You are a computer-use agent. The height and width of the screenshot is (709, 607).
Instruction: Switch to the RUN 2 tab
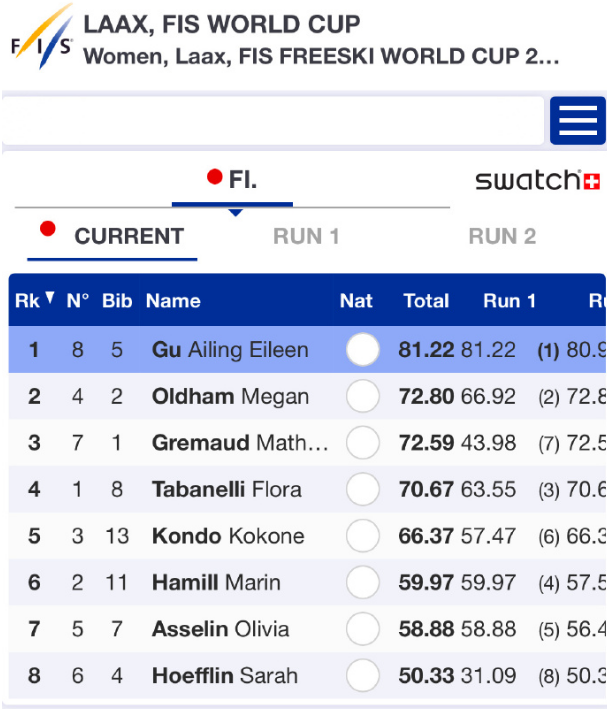(502, 237)
